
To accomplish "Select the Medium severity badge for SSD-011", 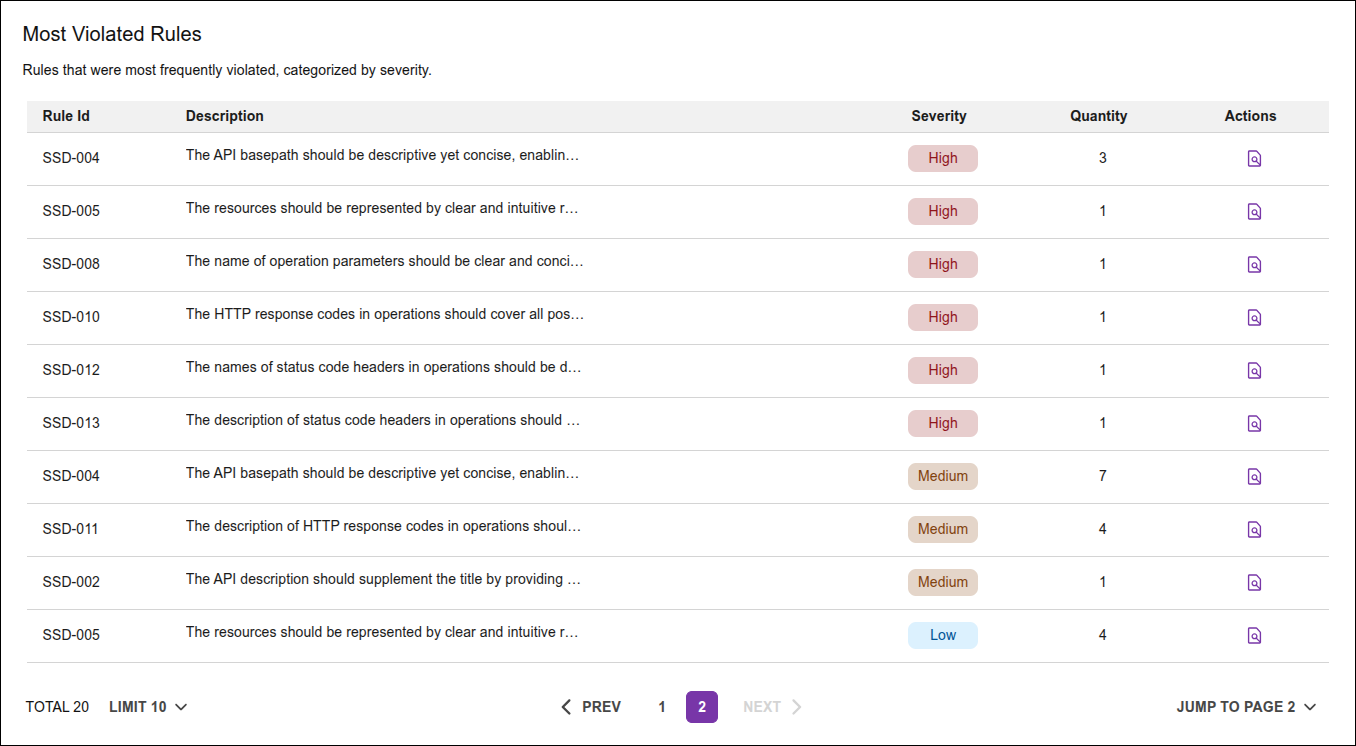I will point(942,529).
